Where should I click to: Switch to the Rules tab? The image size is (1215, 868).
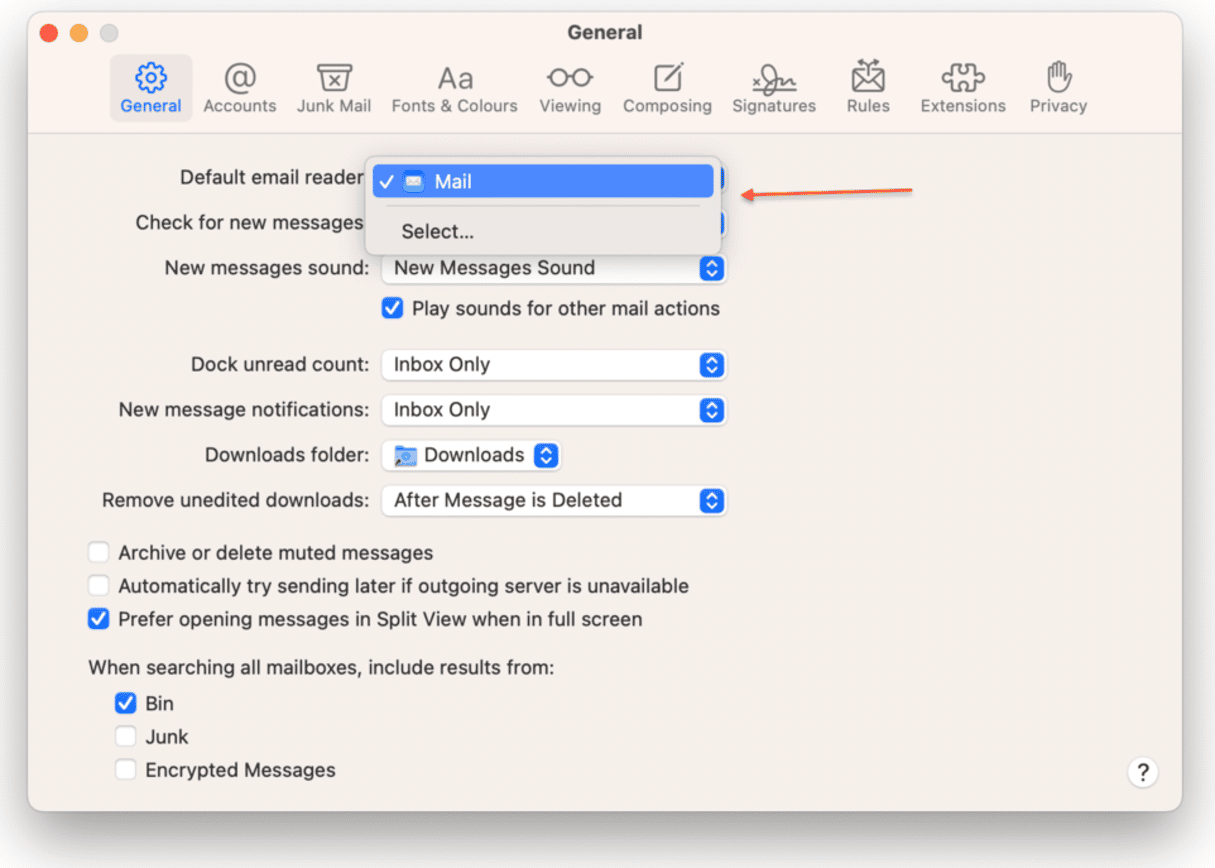868,88
